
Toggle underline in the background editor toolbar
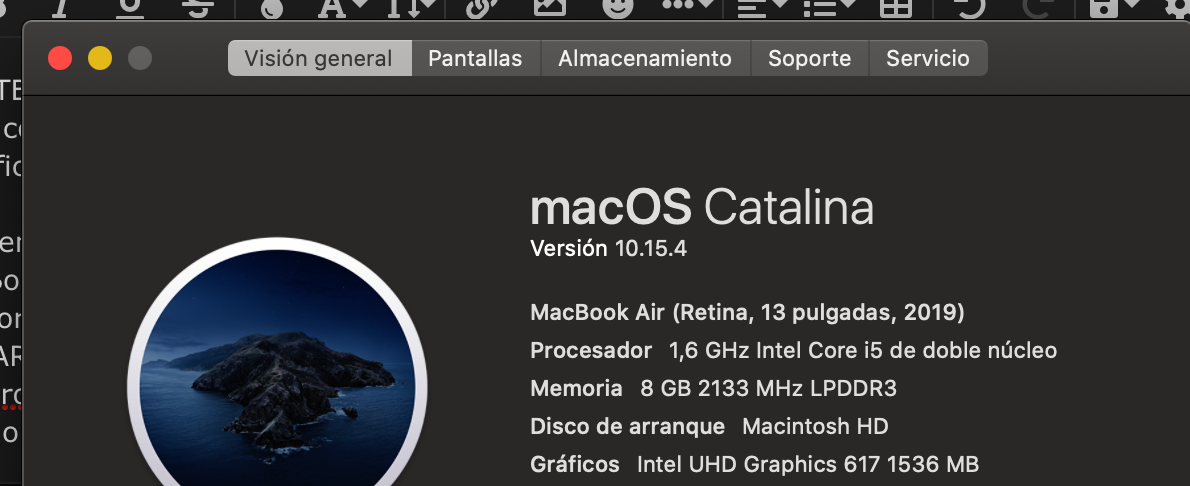(131, 8)
